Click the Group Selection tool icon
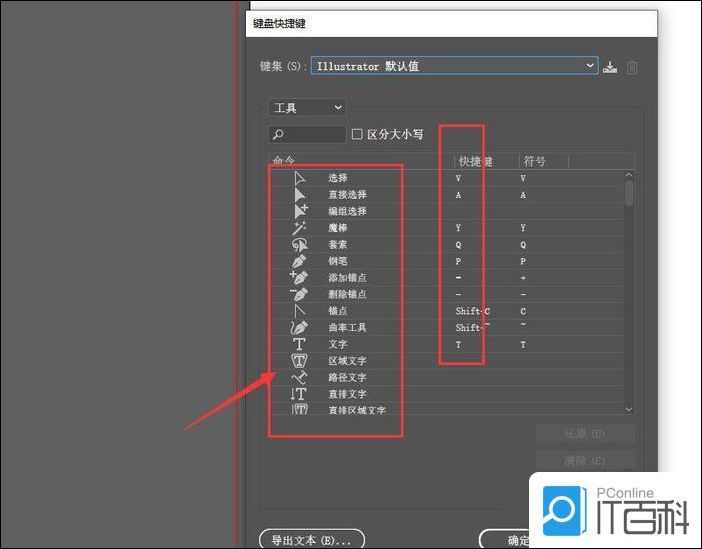This screenshot has height=549, width=702. tap(300, 211)
